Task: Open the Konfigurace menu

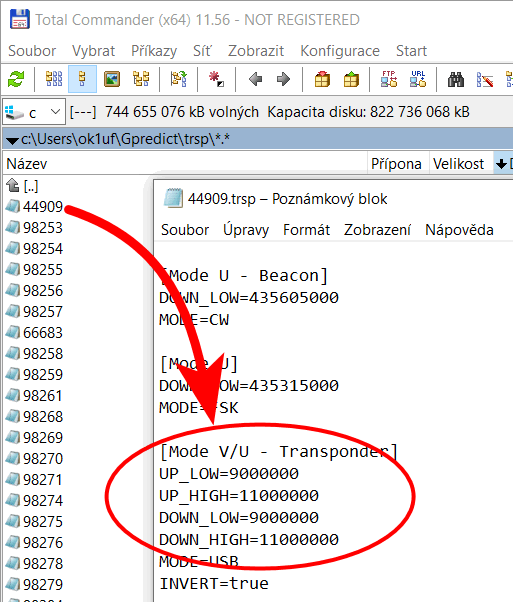Action: [x=340, y=51]
